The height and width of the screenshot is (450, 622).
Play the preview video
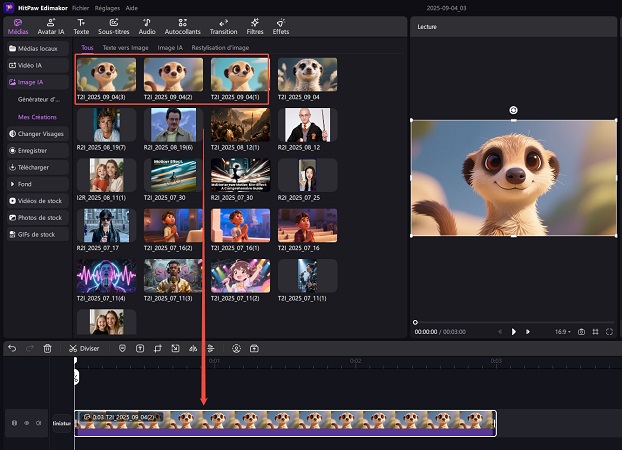click(514, 332)
